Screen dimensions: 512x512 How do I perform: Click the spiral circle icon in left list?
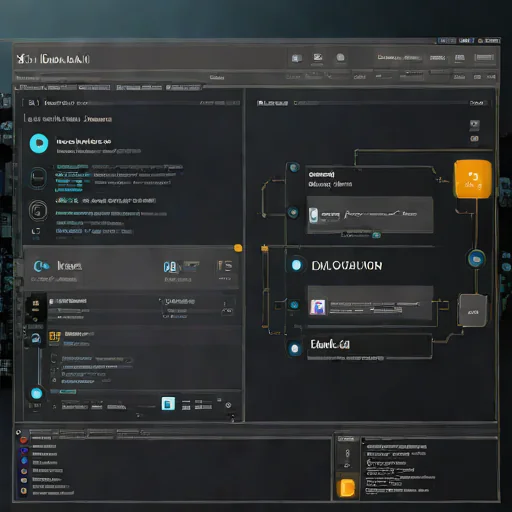[x=38, y=210]
